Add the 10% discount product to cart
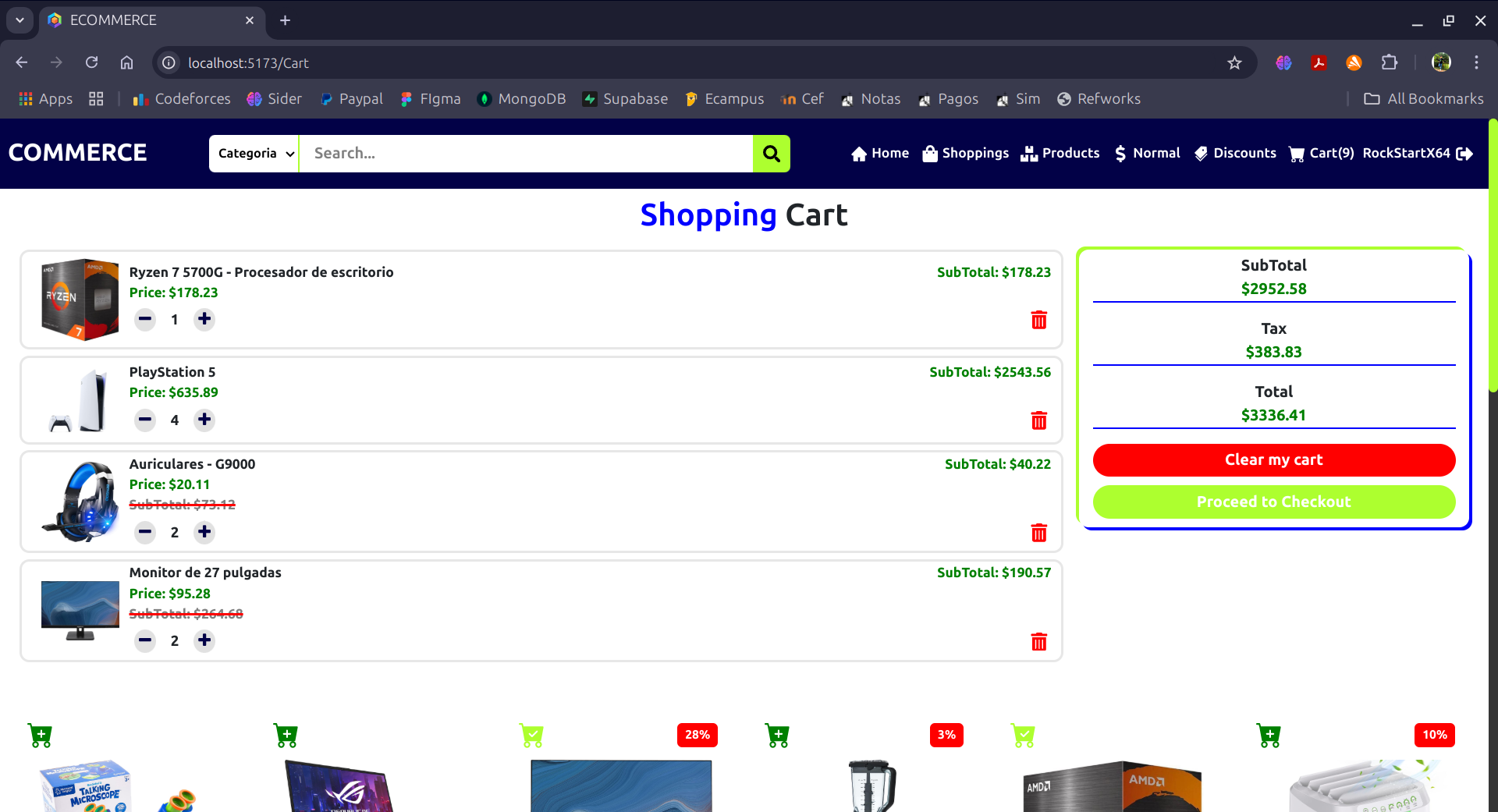Image resolution: width=1498 pixels, height=812 pixels. tap(1269, 736)
